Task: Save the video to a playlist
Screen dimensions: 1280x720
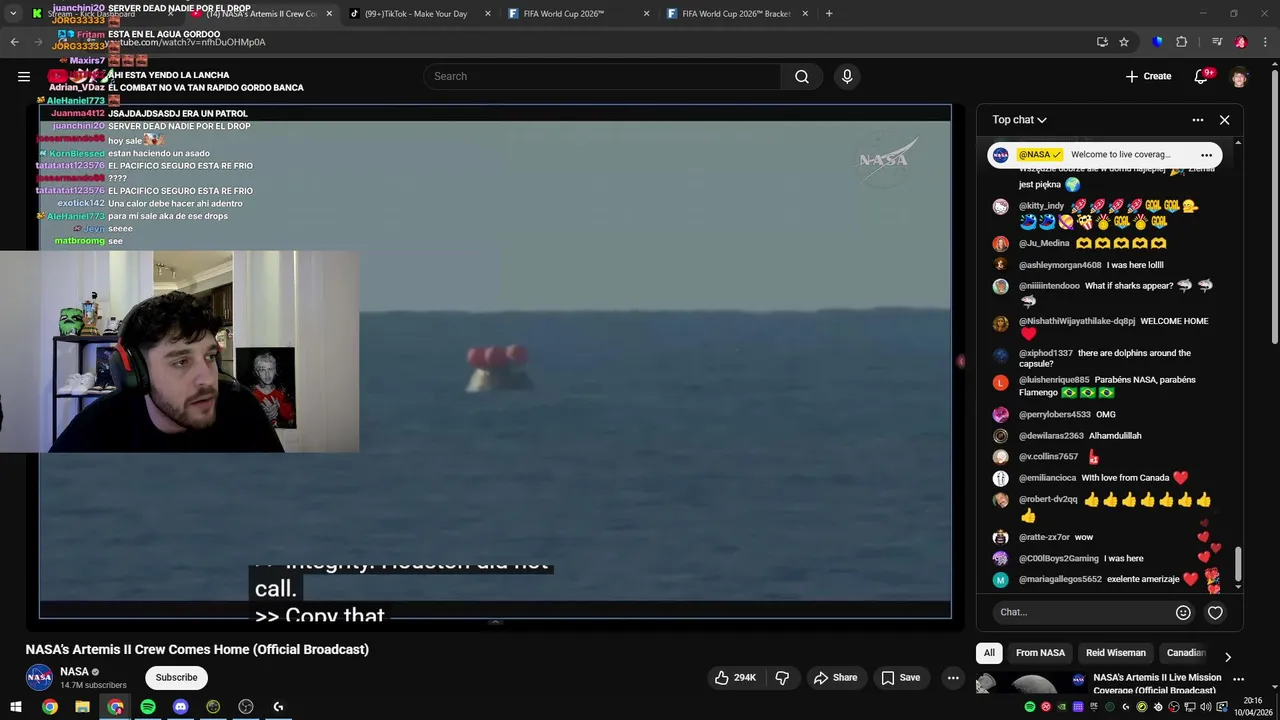Action: [x=900, y=678]
